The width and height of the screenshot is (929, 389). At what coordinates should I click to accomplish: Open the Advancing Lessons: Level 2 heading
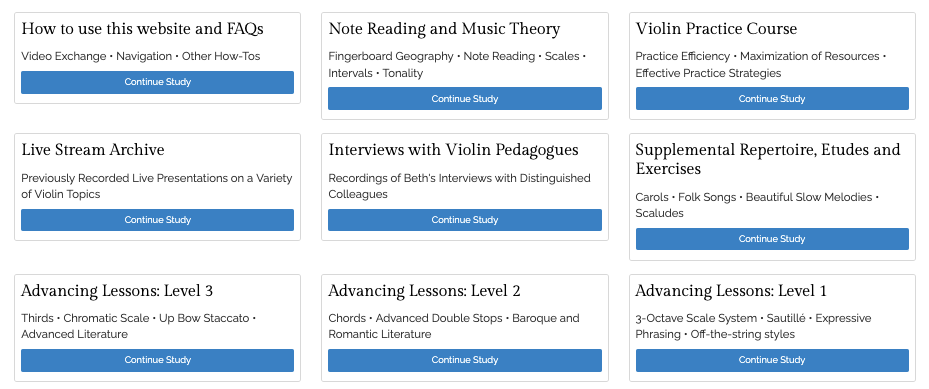424,291
